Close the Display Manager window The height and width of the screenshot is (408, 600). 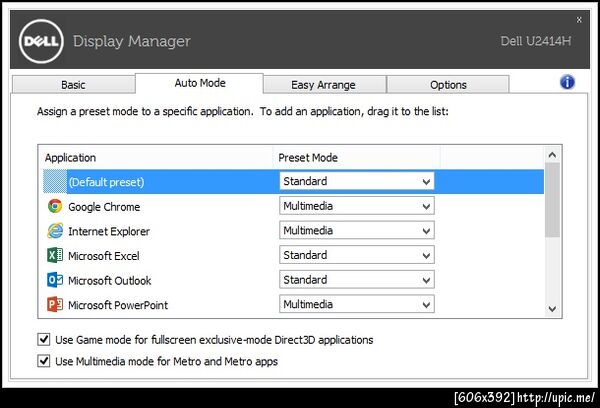(579, 20)
